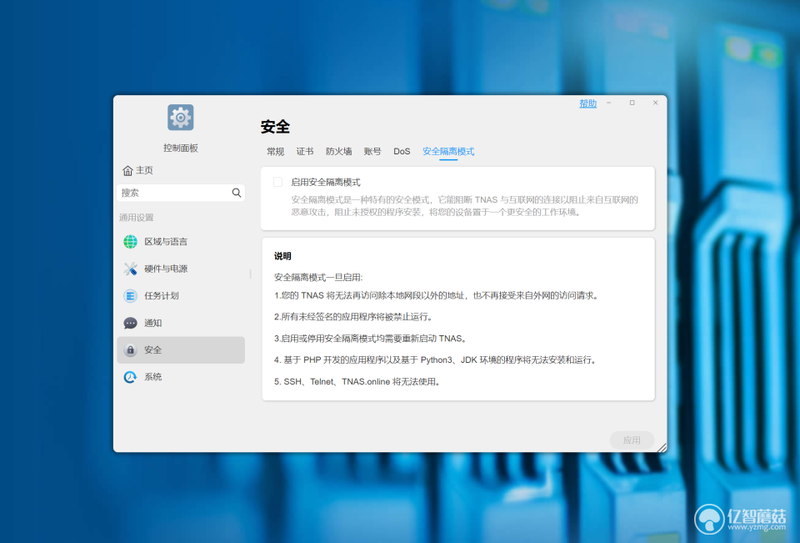800x543 pixels.
Task: Select the 安全隔离模式 tab
Action: pyautogui.click(x=448, y=151)
